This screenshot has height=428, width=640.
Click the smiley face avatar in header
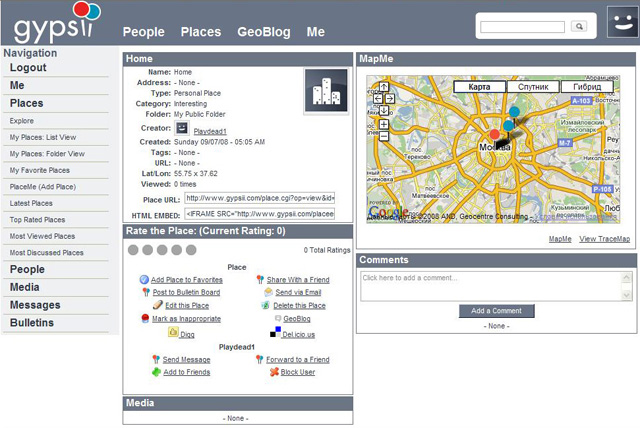(622, 23)
